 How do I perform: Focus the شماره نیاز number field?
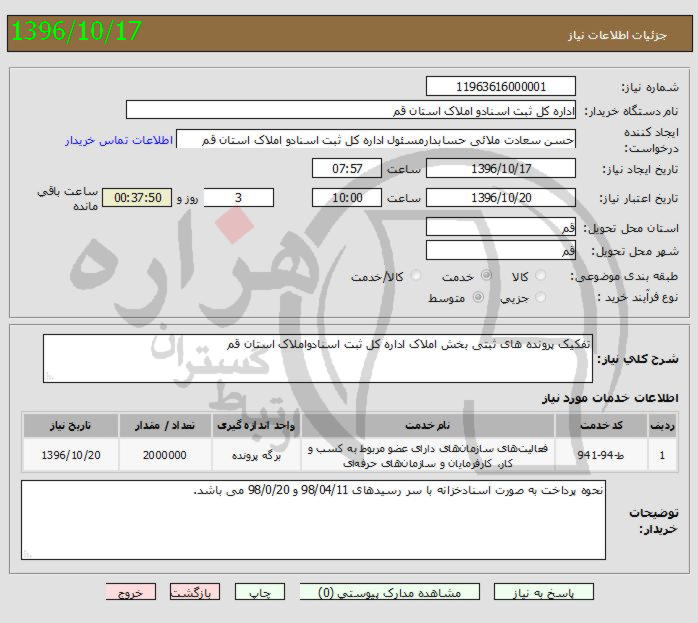pyautogui.click(x=501, y=86)
